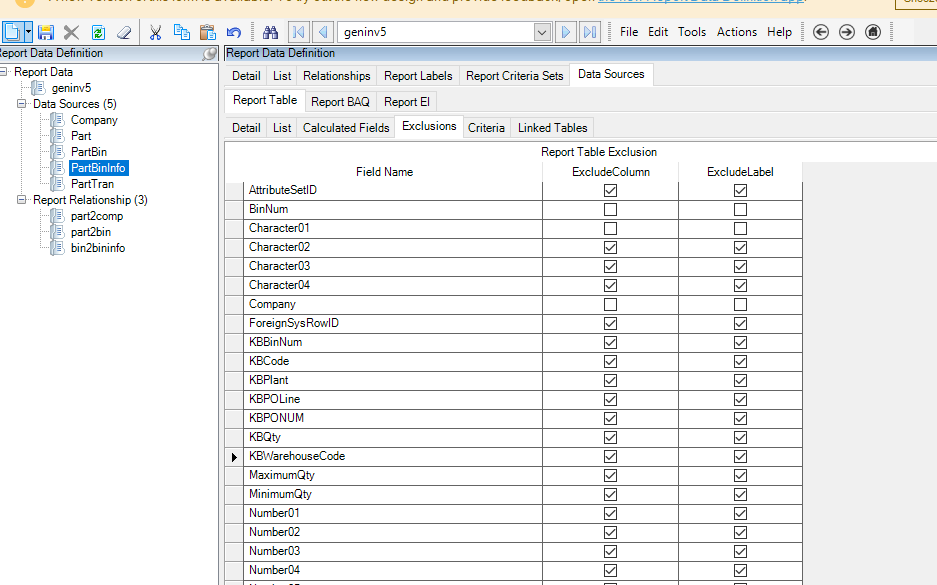Select the KBPONUM field name cell
The width and height of the screenshot is (937, 585).
[x=393, y=418]
